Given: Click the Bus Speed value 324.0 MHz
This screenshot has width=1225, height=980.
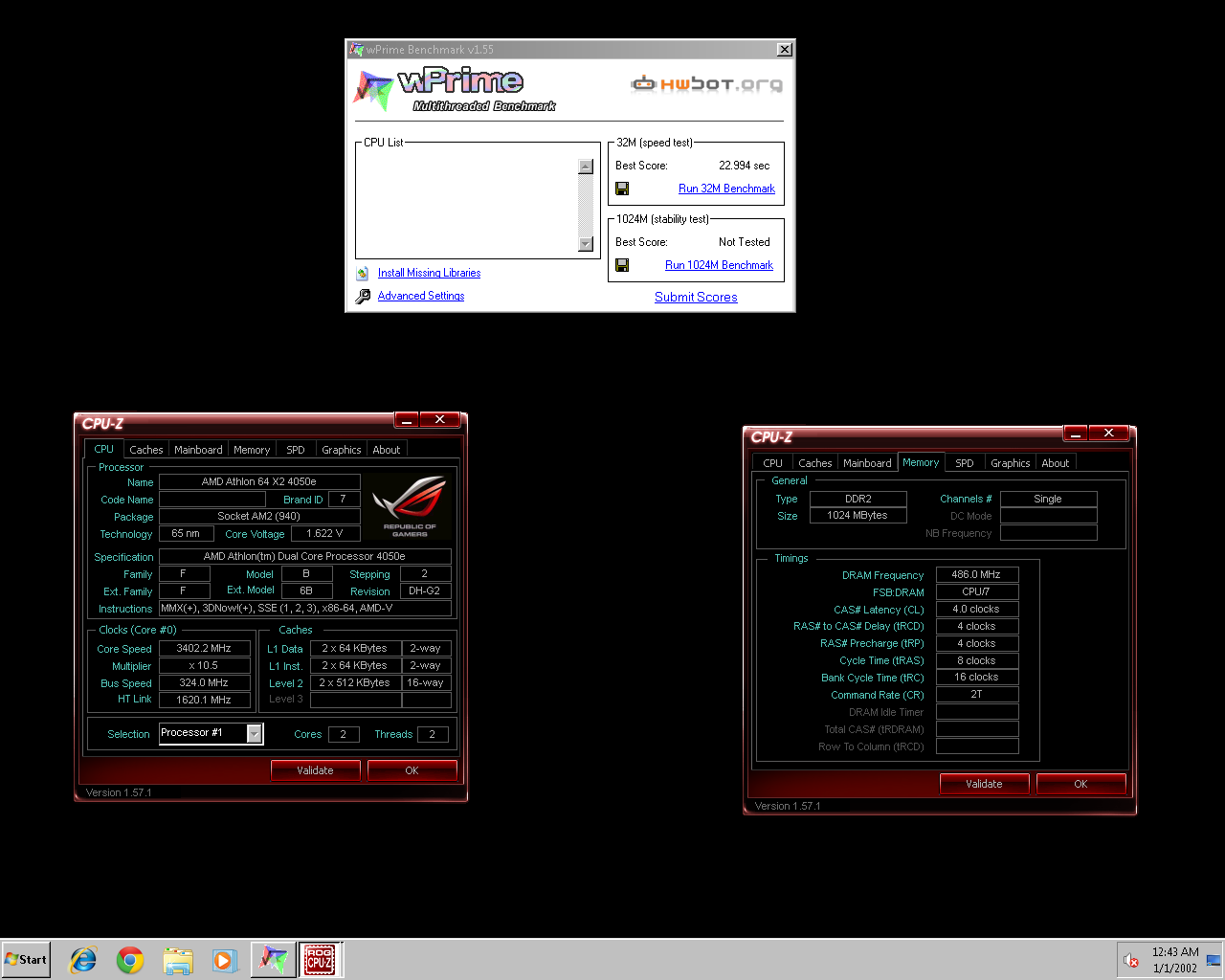Looking at the screenshot, I should click(x=205, y=682).
